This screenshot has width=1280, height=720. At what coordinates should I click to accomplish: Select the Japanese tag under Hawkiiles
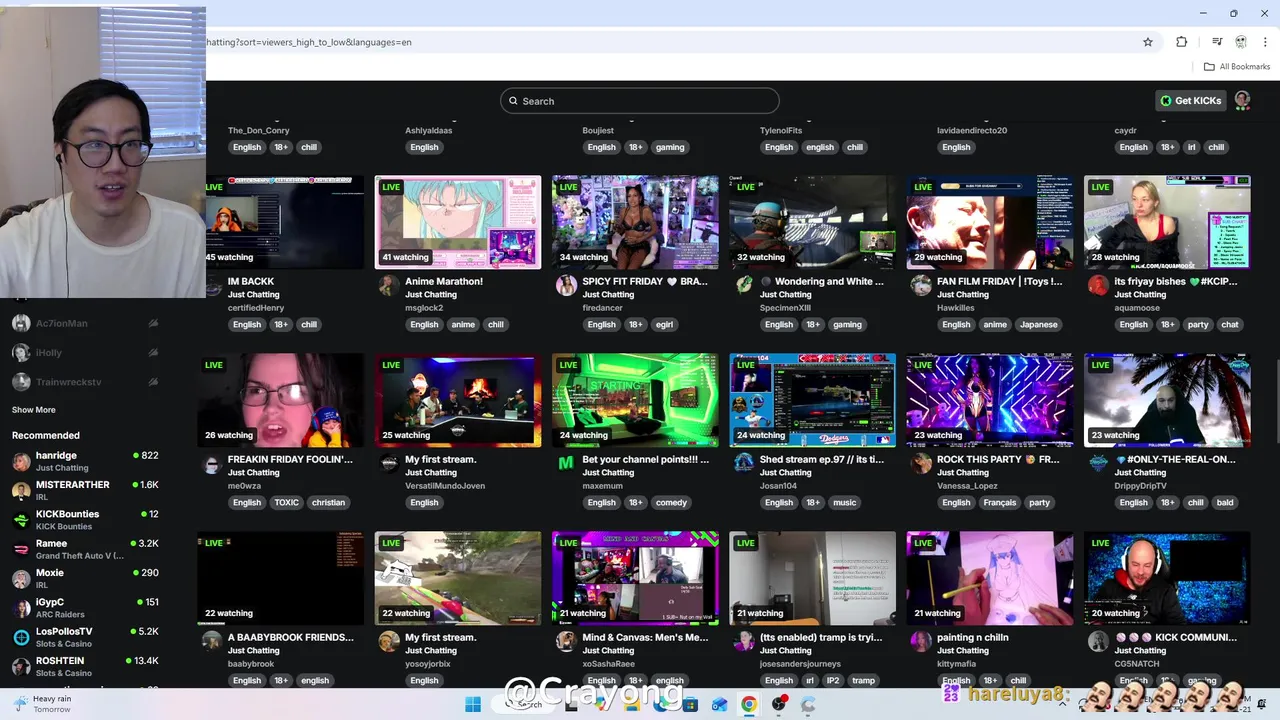pyautogui.click(x=1039, y=324)
